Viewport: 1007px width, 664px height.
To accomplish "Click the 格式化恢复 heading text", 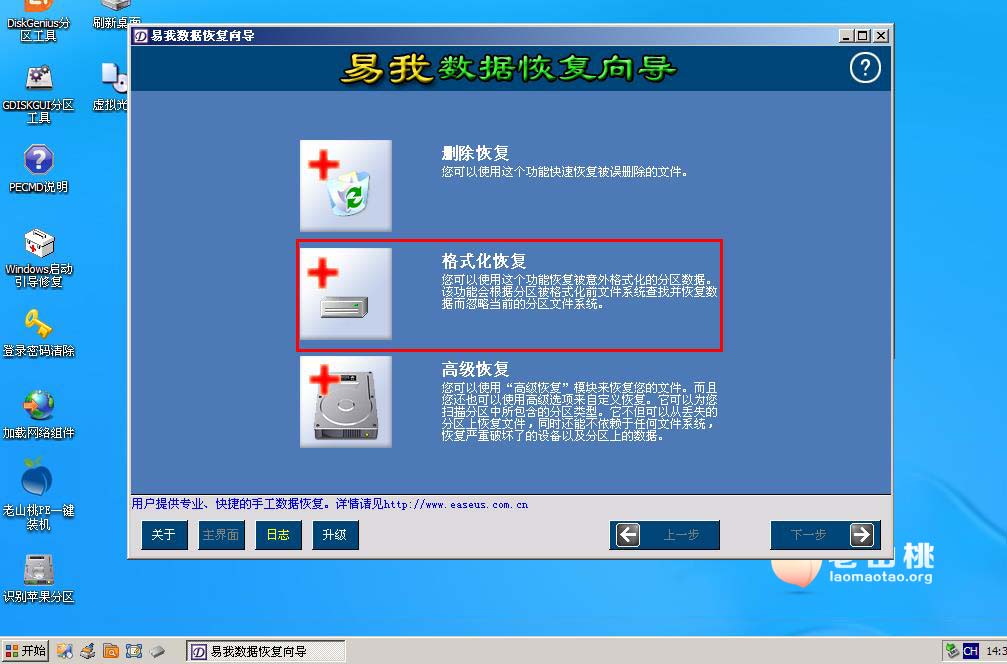I will point(484,261).
